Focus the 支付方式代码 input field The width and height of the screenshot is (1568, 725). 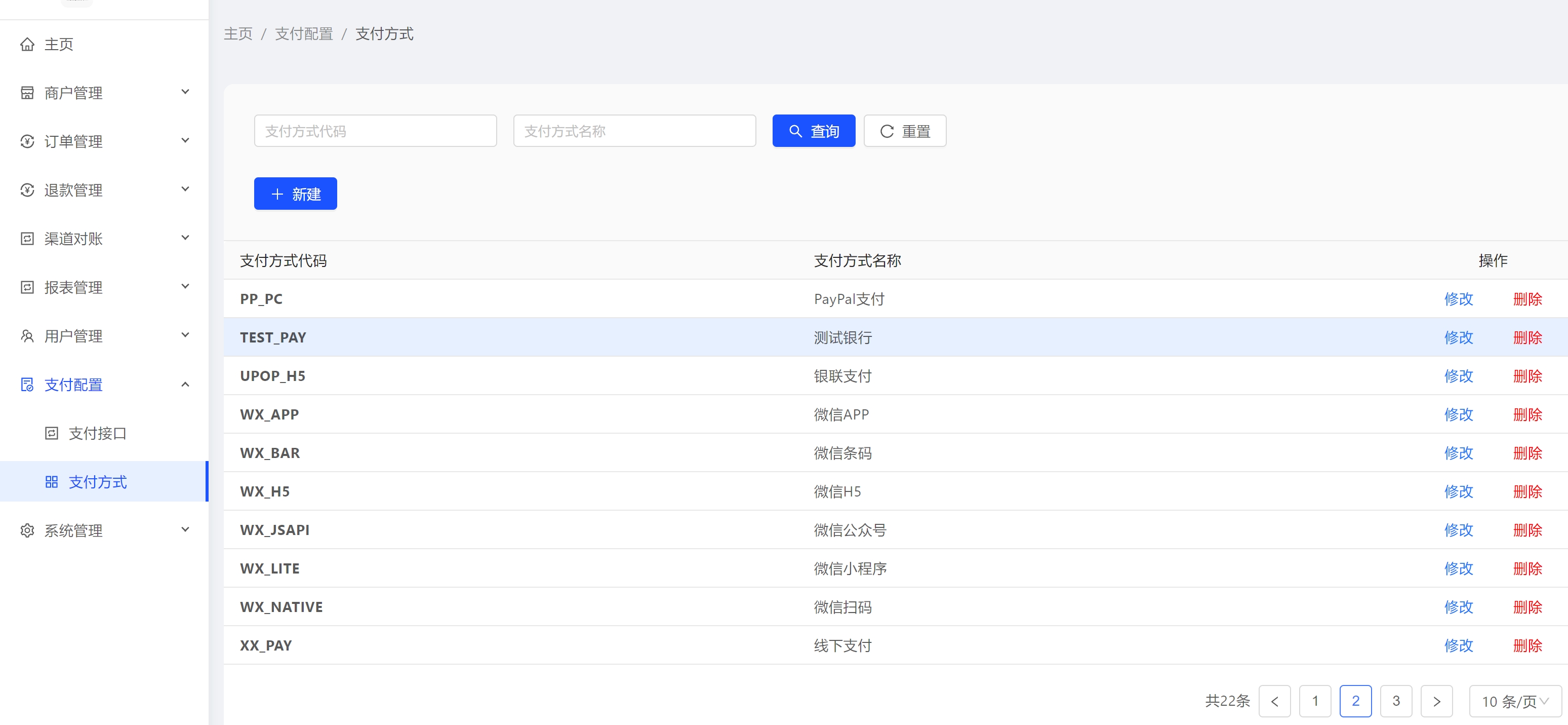(375, 131)
